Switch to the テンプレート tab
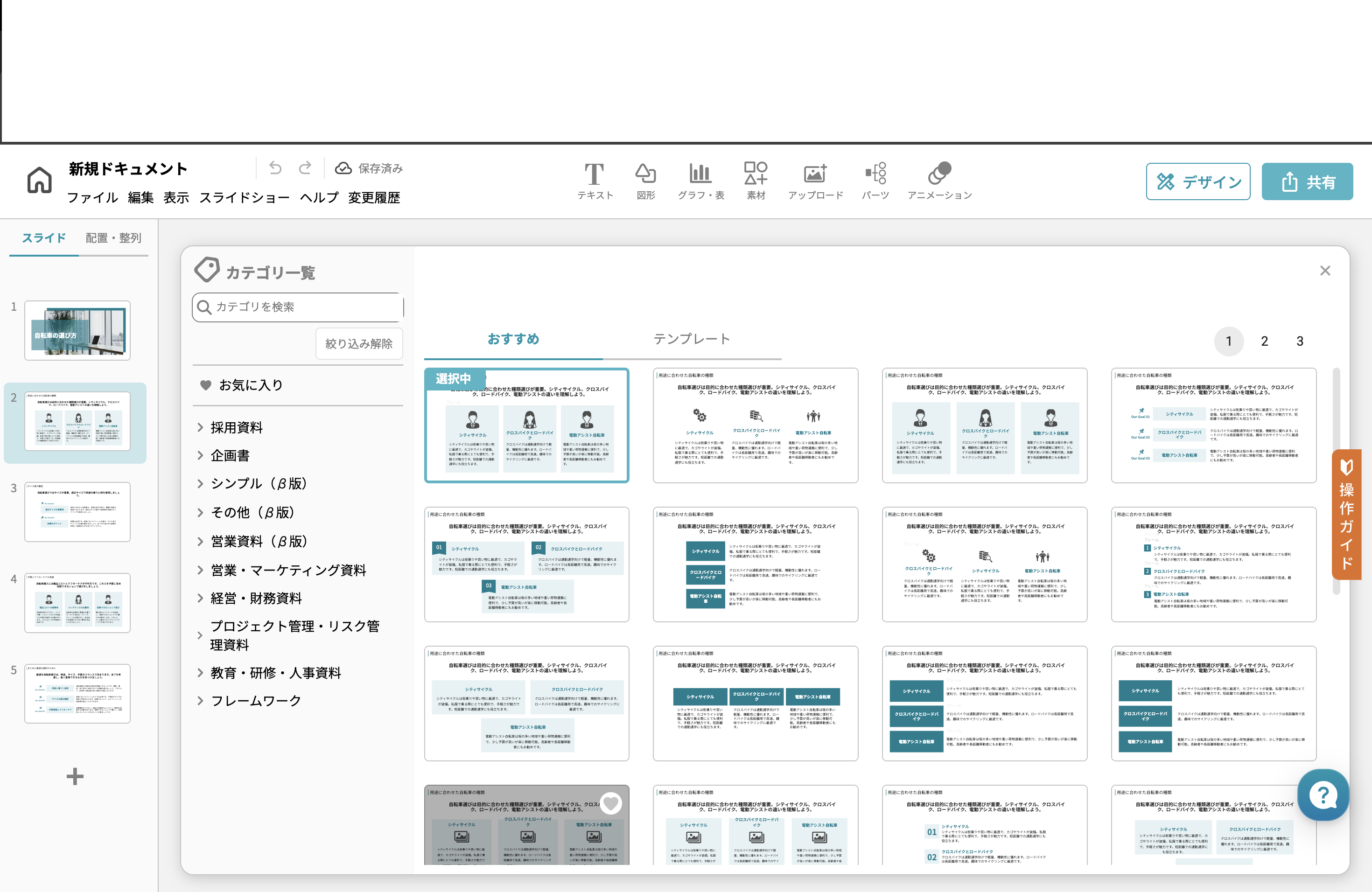 691,339
